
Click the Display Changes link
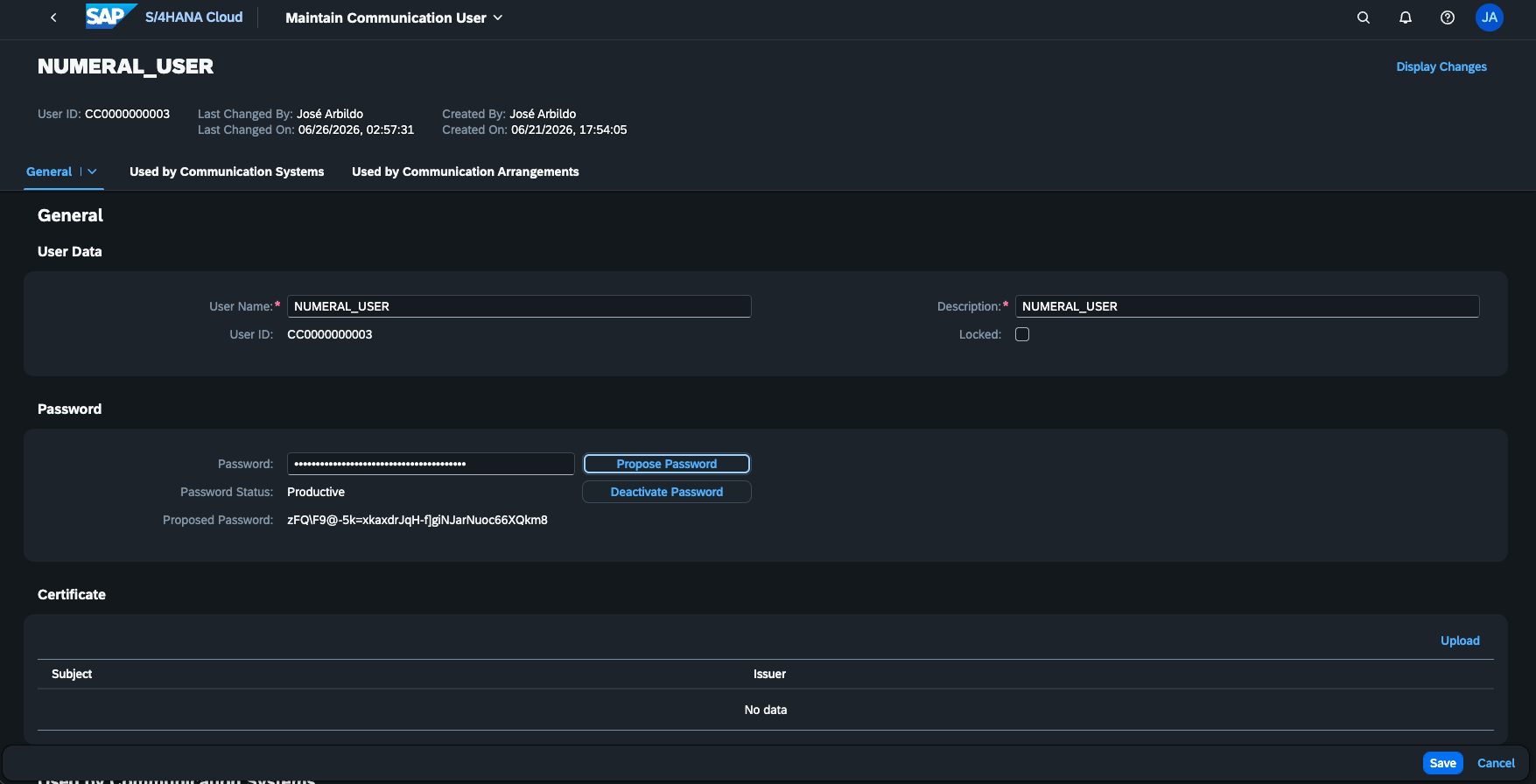(x=1441, y=66)
